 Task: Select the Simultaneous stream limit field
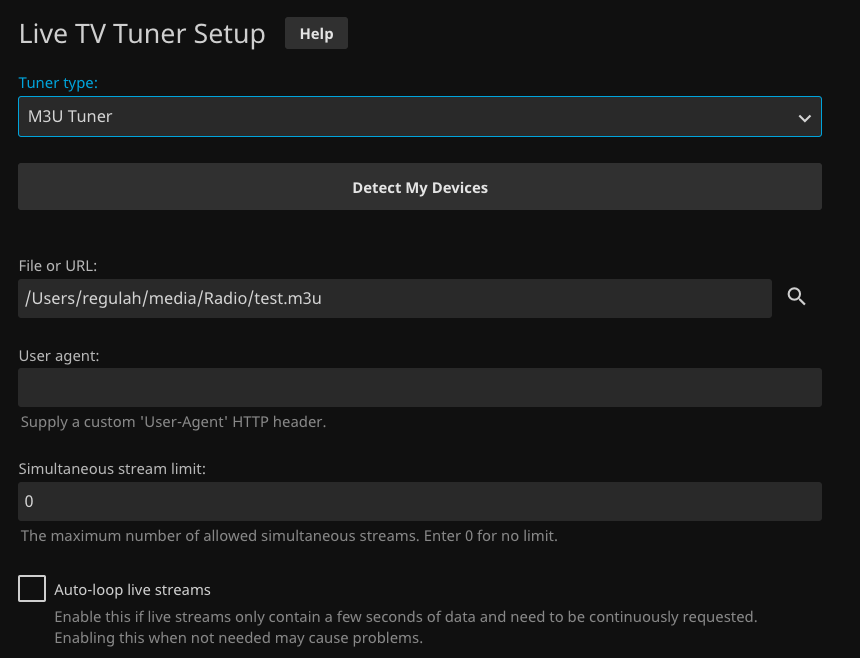tap(420, 501)
